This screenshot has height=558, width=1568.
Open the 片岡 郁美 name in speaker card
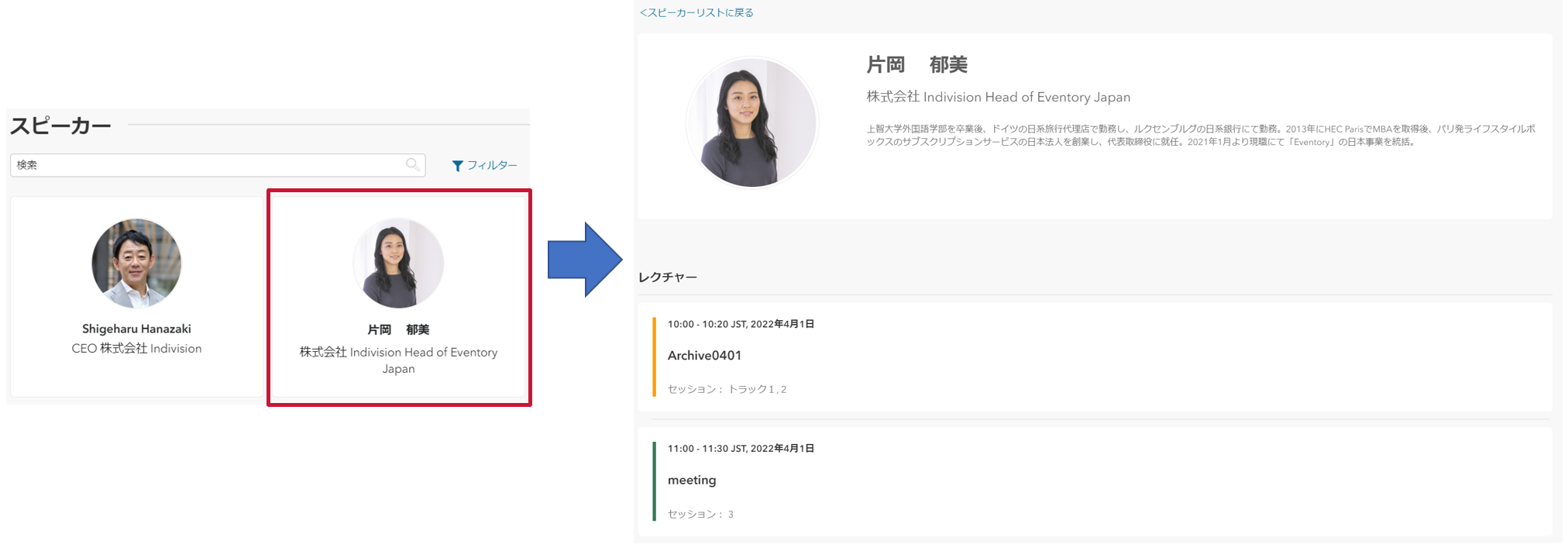(398, 329)
